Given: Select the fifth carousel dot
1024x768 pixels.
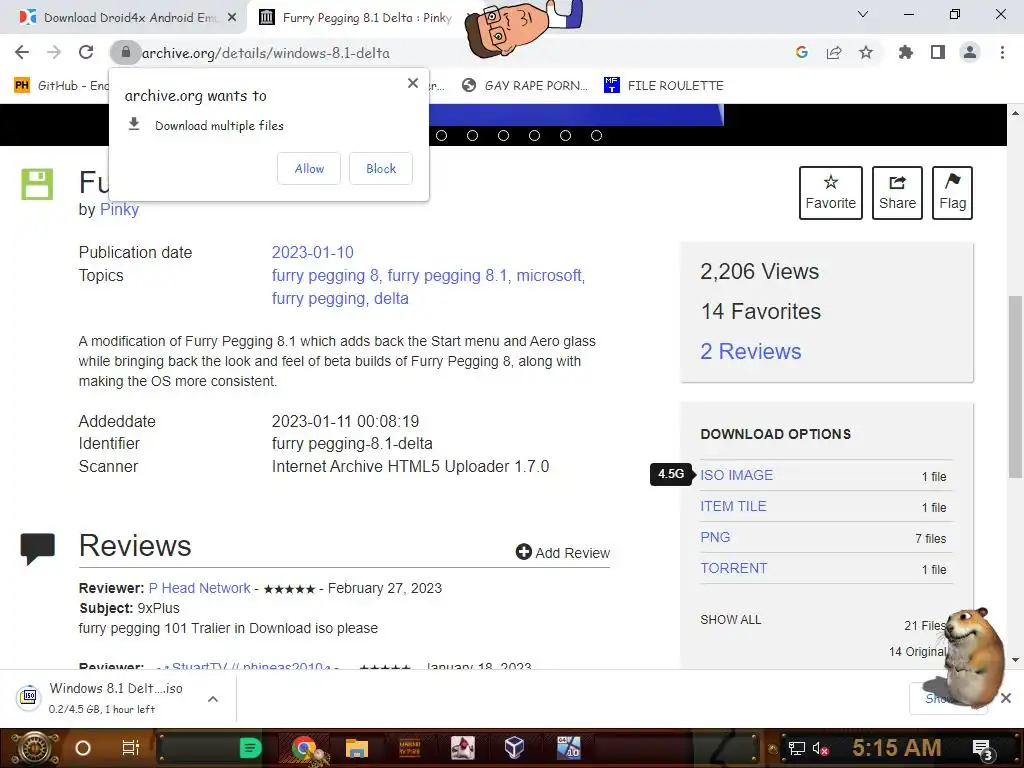Looking at the screenshot, I should tap(566, 136).
